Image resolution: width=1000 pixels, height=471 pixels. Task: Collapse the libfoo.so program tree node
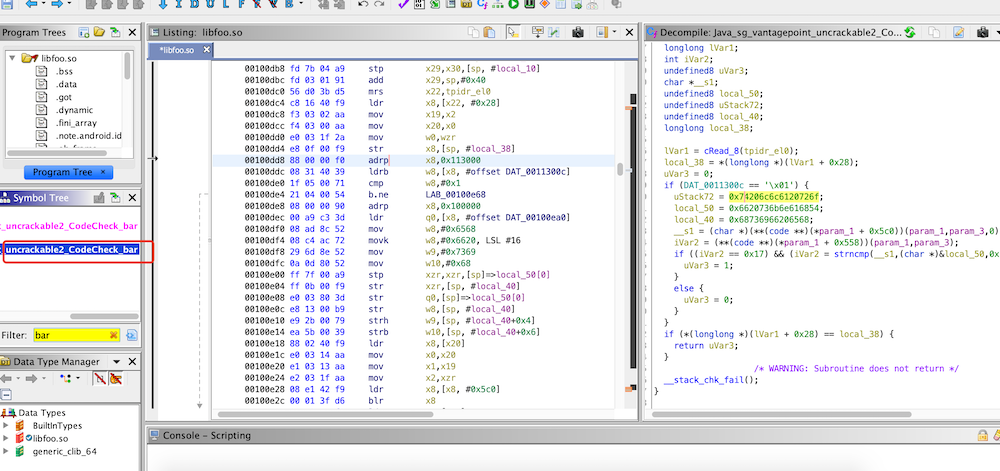[x=11, y=59]
